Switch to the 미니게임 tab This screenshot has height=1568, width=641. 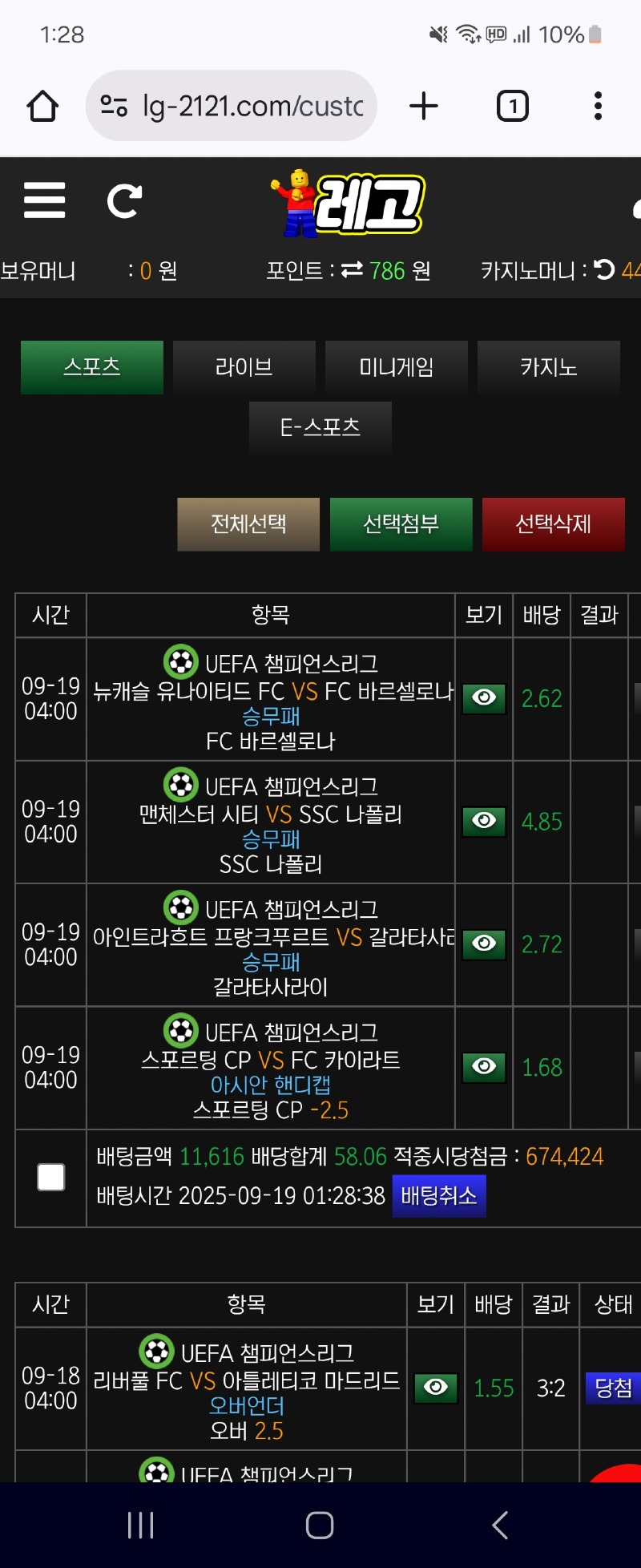[397, 367]
